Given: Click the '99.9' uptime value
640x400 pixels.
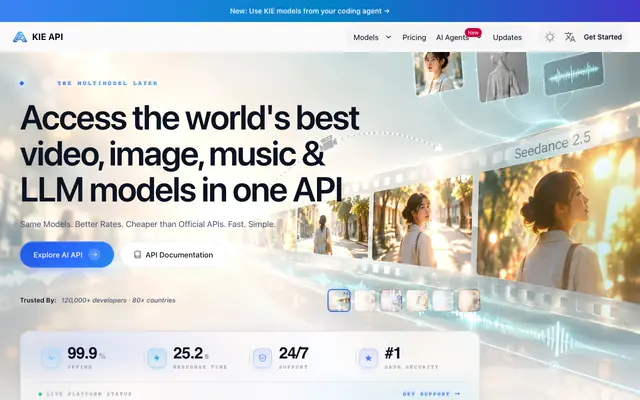Looking at the screenshot, I should (82, 353).
